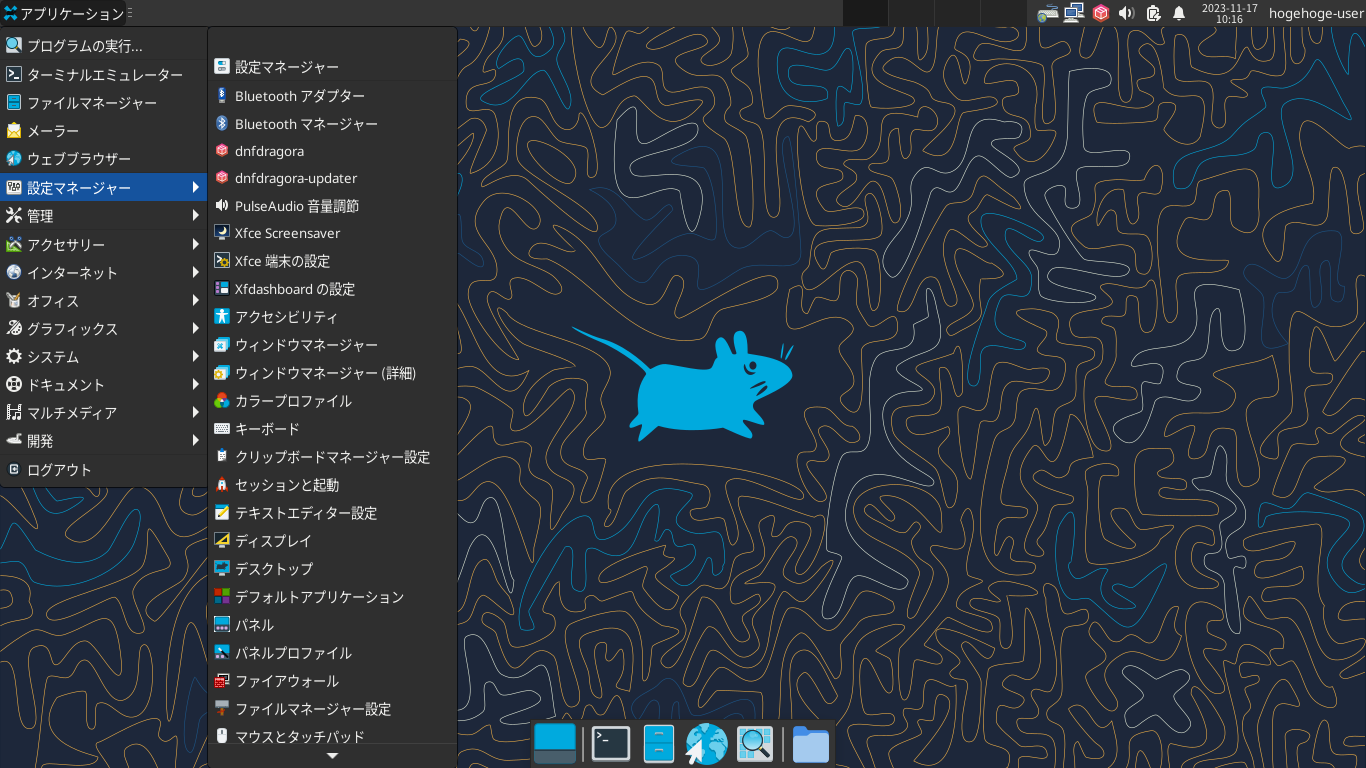Click the volume speaker icon in tray
The image size is (1366, 768).
pos(1126,13)
